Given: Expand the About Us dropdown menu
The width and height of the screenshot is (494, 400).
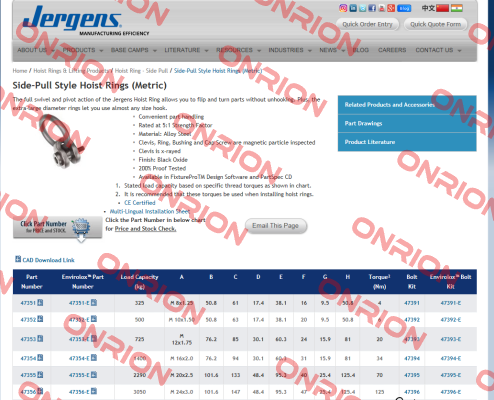Looking at the screenshot, I should tap(36, 50).
